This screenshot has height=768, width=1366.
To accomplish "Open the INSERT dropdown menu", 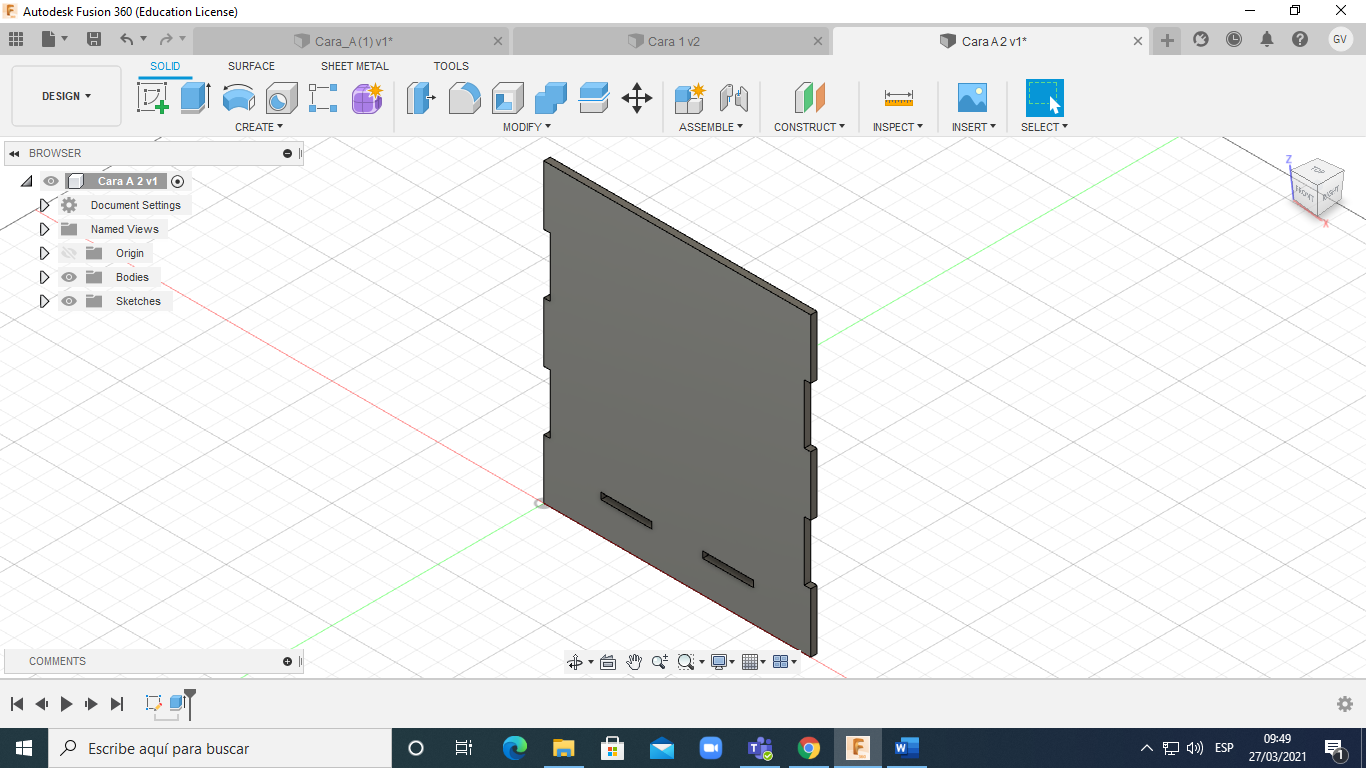I will [972, 127].
